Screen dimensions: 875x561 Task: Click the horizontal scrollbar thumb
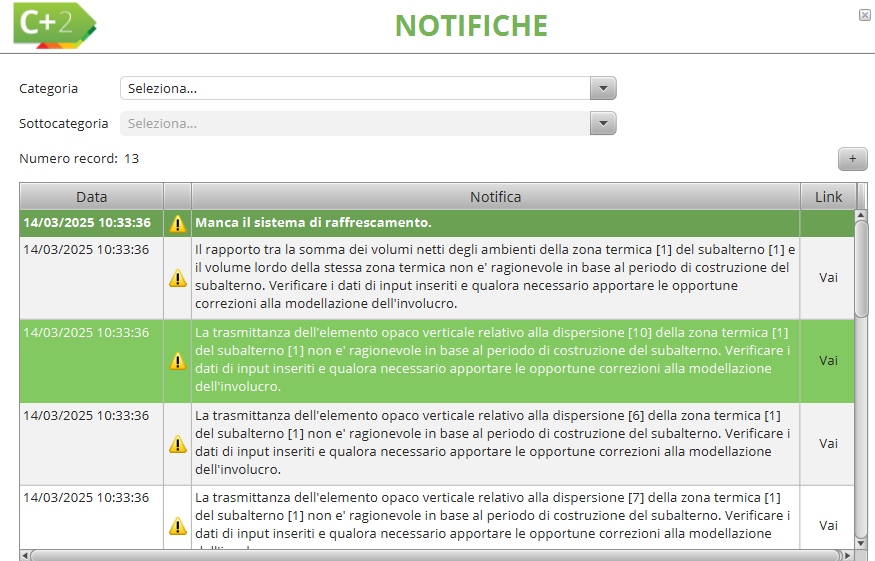(x=436, y=555)
